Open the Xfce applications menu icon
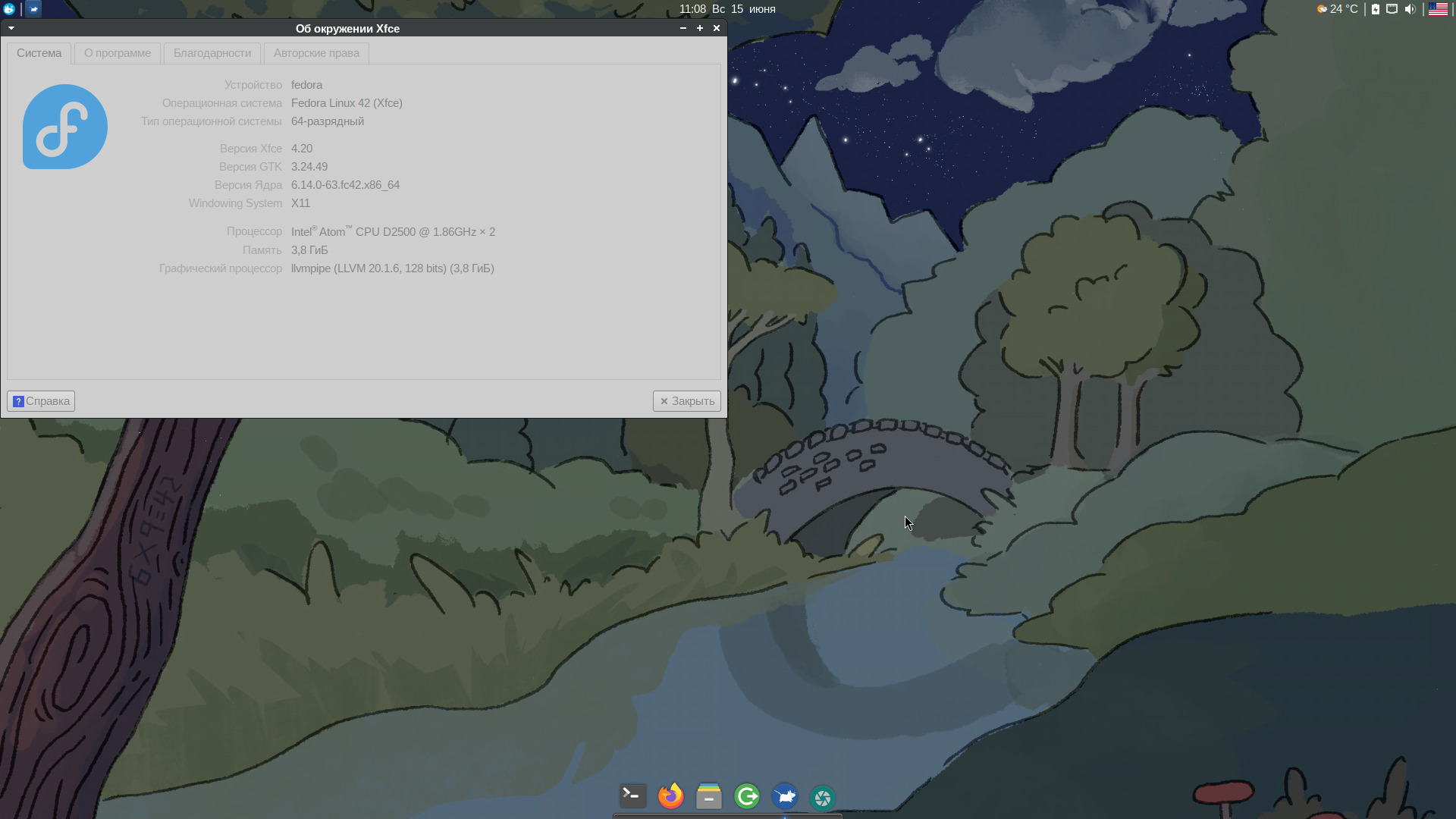The image size is (1456, 819). [x=9, y=9]
